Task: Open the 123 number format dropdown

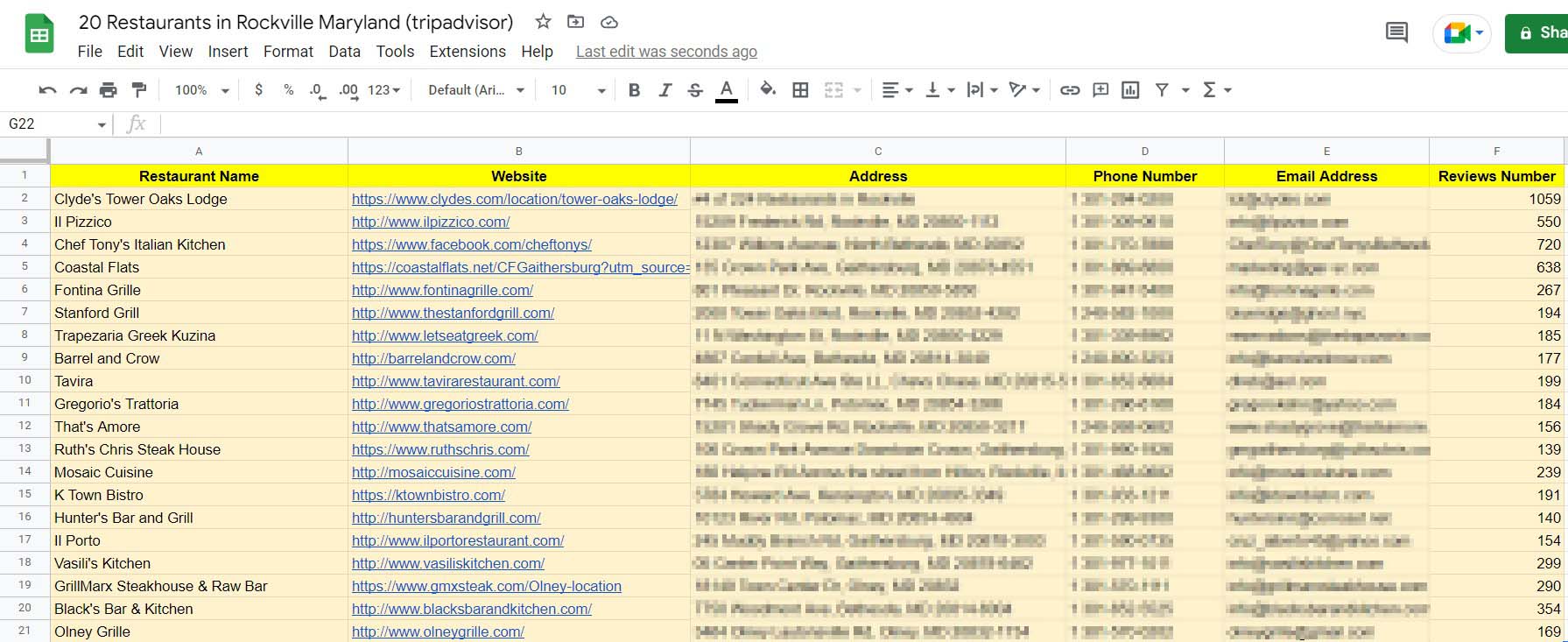Action: click(x=383, y=89)
